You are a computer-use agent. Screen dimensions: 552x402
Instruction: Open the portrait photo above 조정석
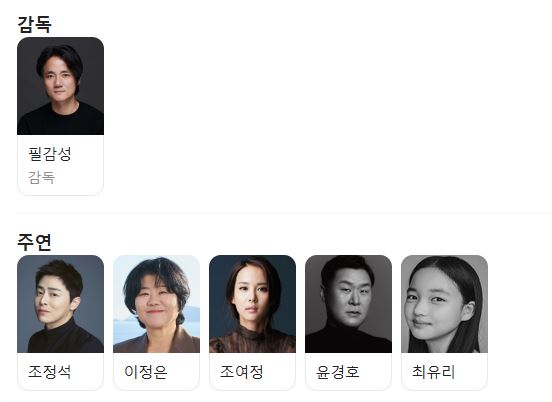[61, 304]
